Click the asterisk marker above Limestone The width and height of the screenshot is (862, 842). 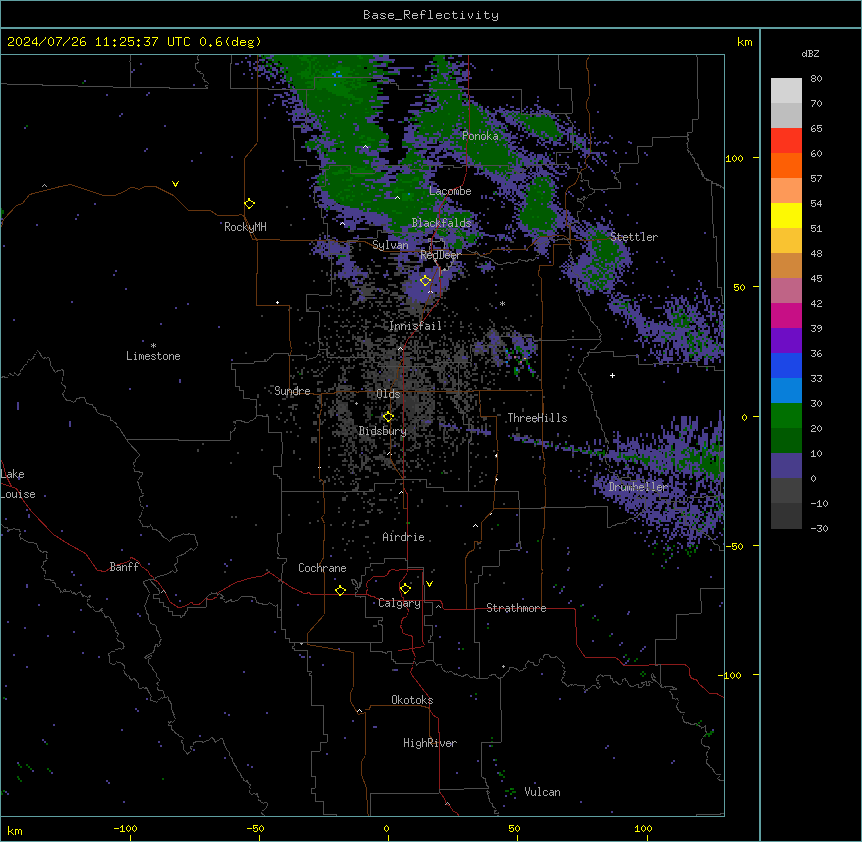[x=153, y=346]
